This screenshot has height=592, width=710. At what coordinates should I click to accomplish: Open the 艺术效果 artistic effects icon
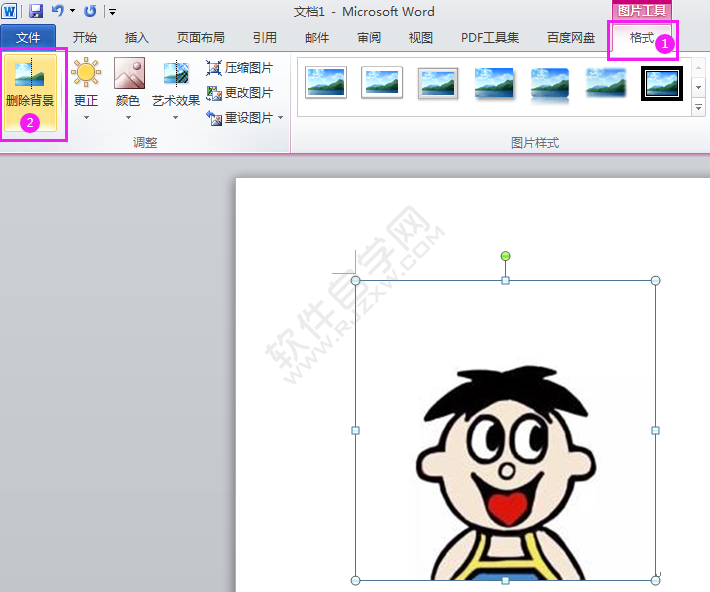coord(176,72)
